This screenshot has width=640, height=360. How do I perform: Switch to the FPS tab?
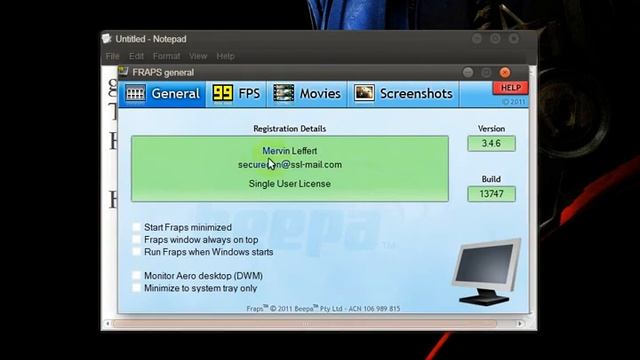[236, 94]
